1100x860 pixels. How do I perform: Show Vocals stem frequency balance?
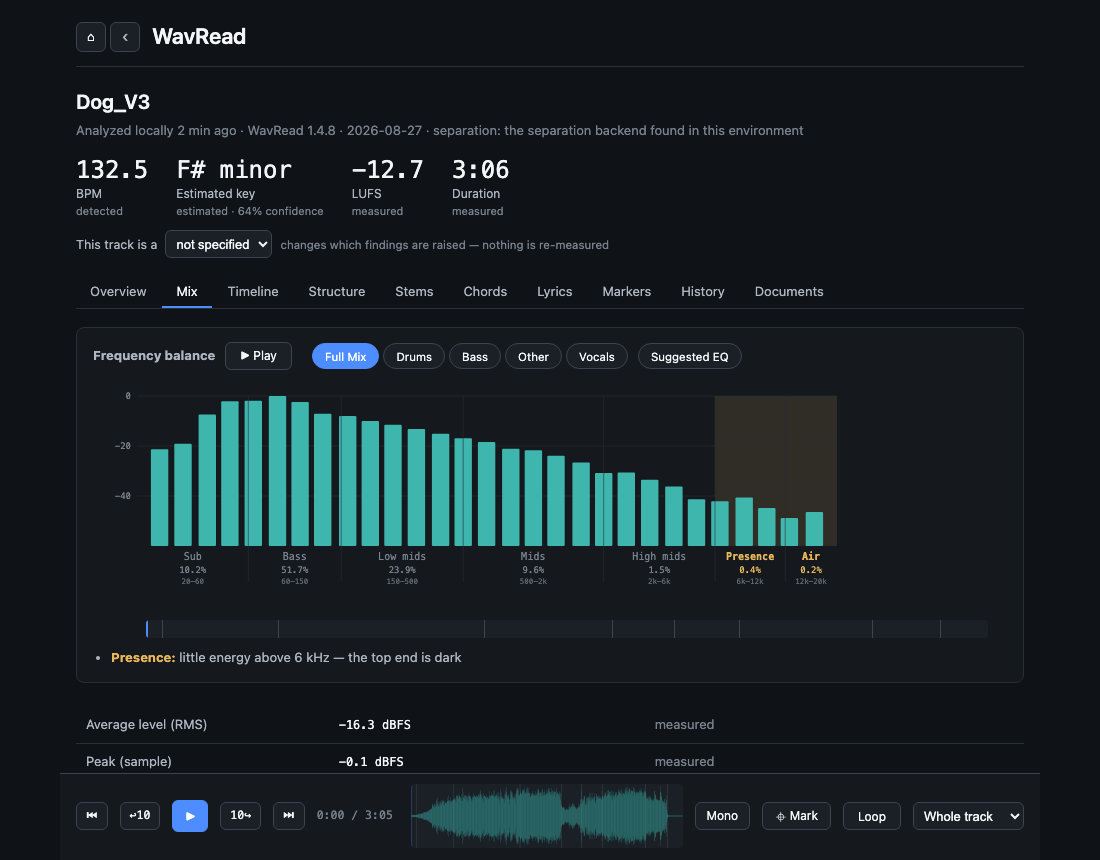(x=596, y=357)
